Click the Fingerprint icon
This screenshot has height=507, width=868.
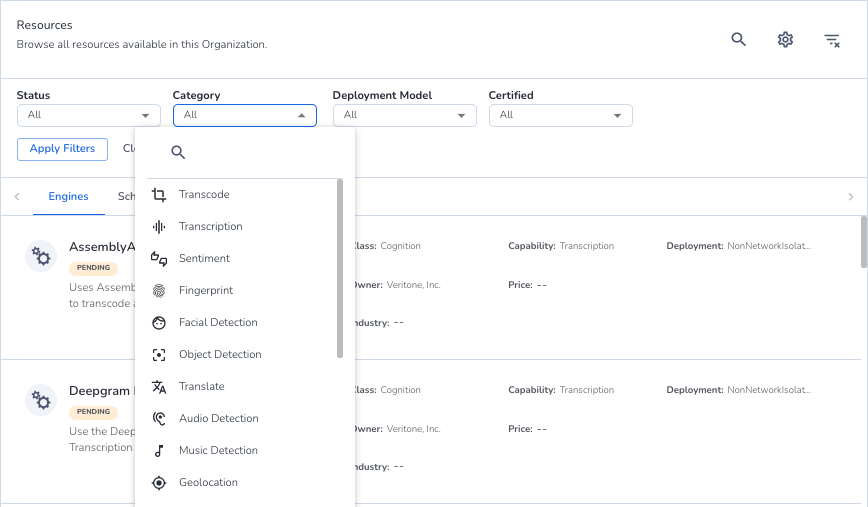[159, 291]
